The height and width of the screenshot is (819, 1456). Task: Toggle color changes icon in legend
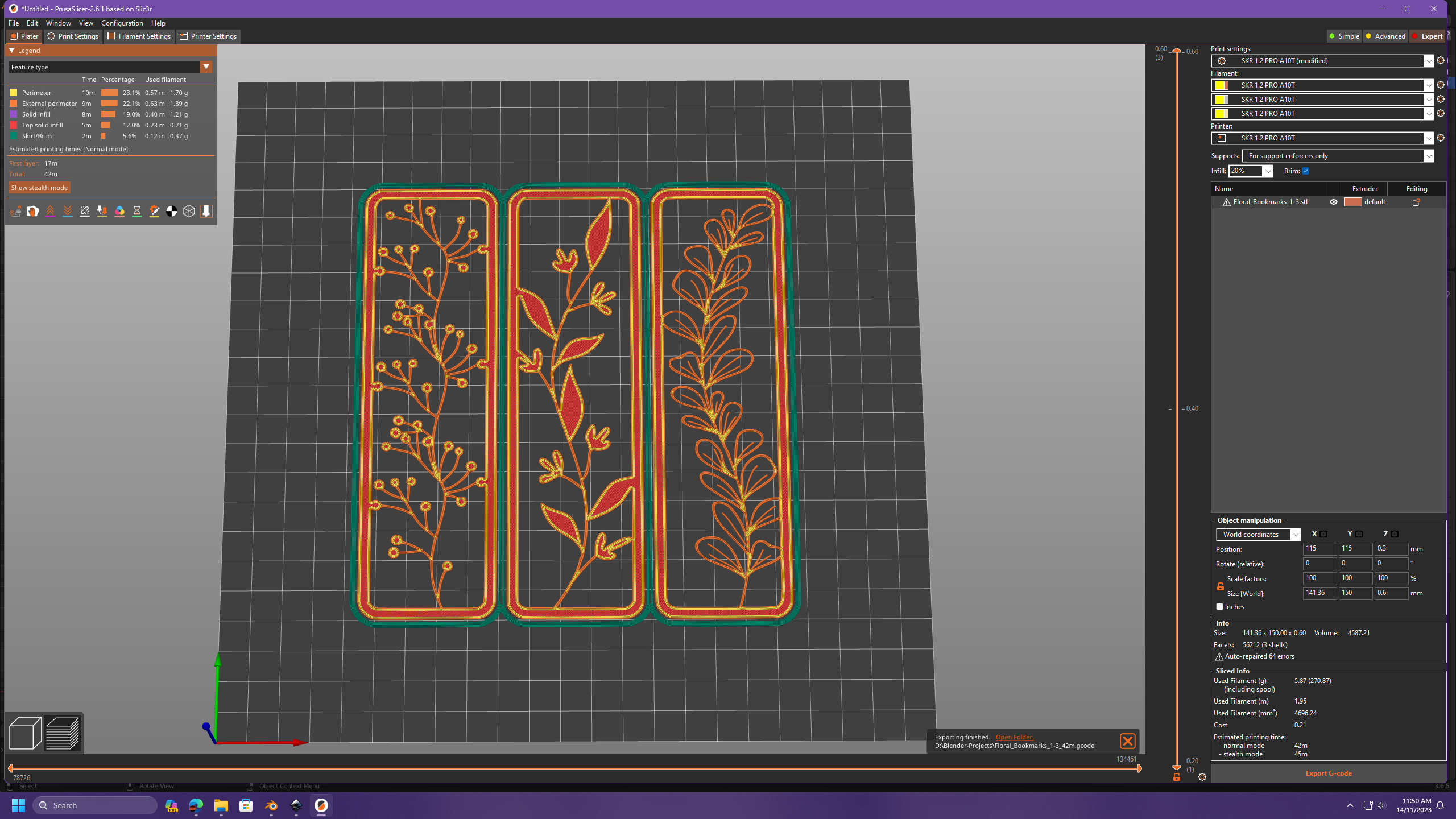(119, 212)
